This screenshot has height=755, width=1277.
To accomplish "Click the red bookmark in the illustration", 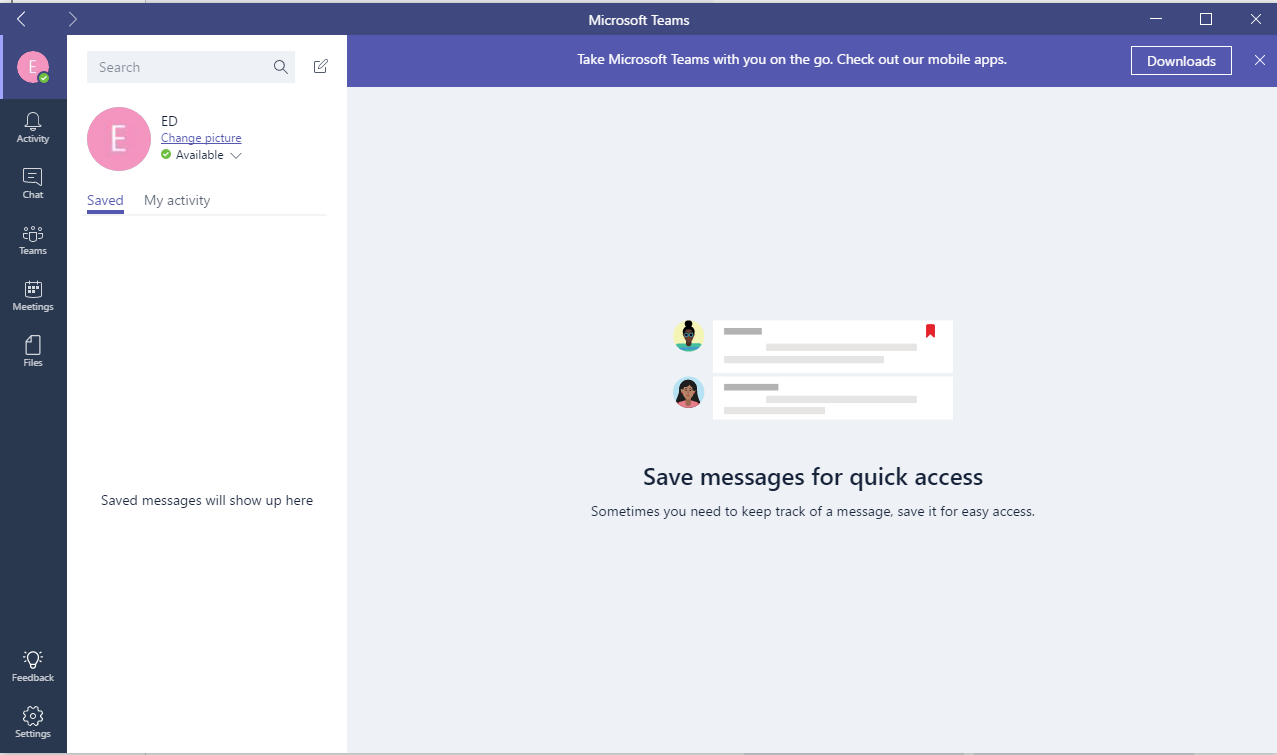I will [x=930, y=331].
